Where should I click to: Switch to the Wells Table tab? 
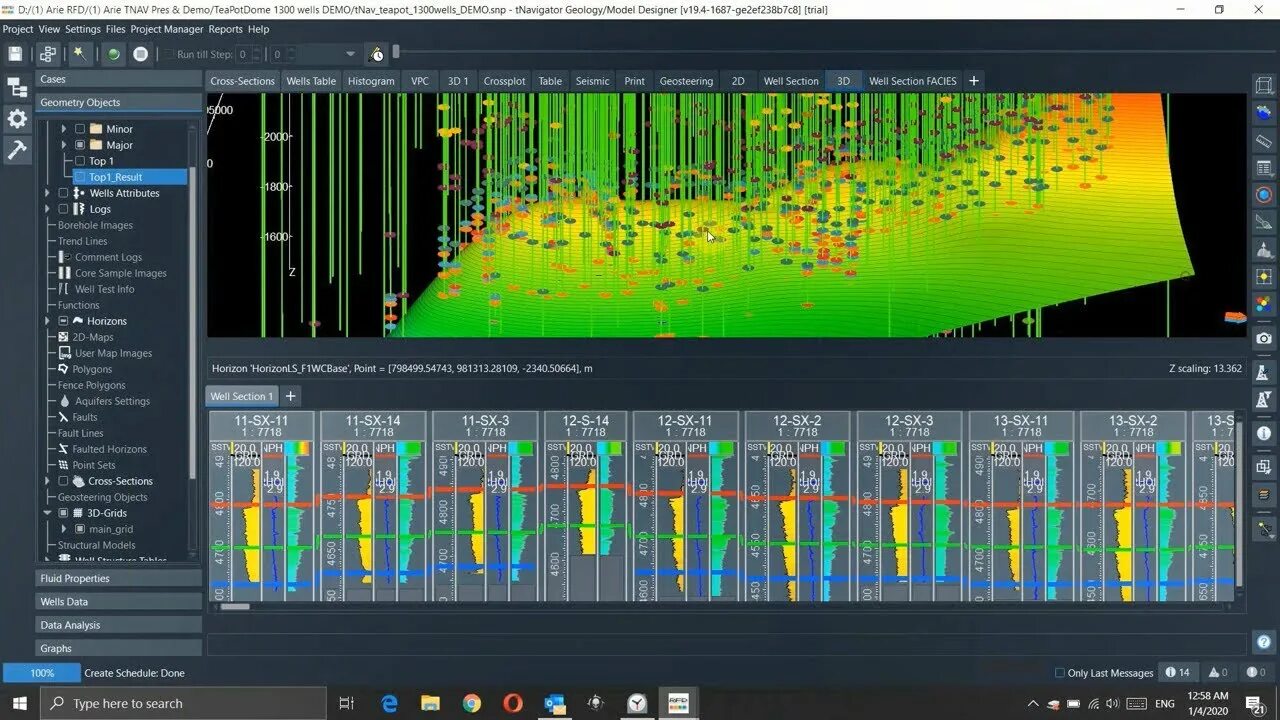coord(311,81)
